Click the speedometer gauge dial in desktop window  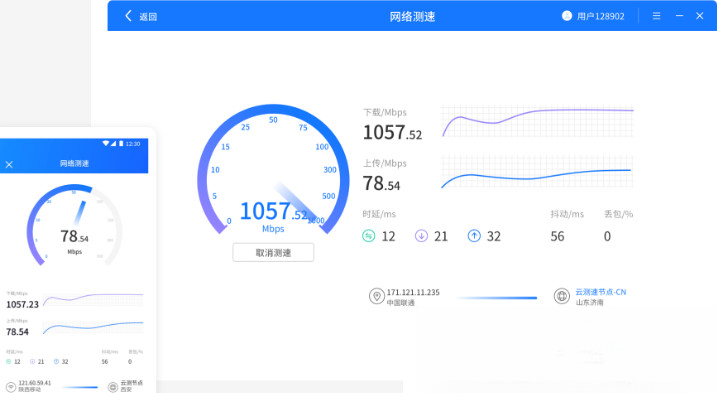coord(273,169)
